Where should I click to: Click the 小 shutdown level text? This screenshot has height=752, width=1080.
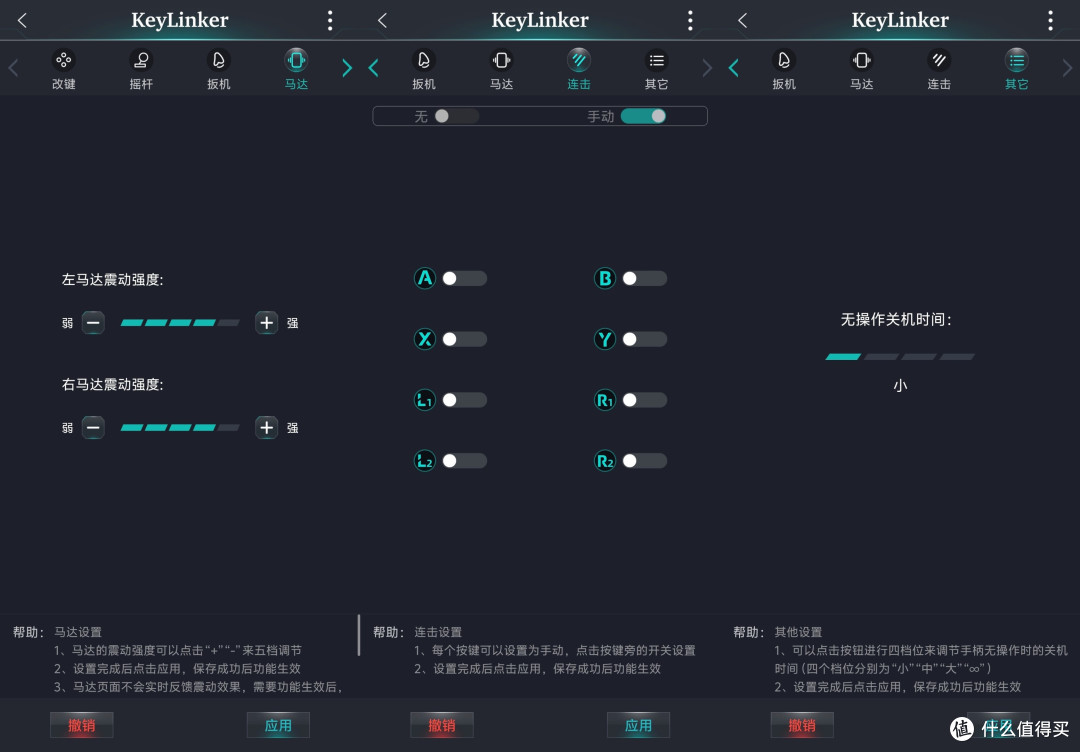pyautogui.click(x=900, y=386)
